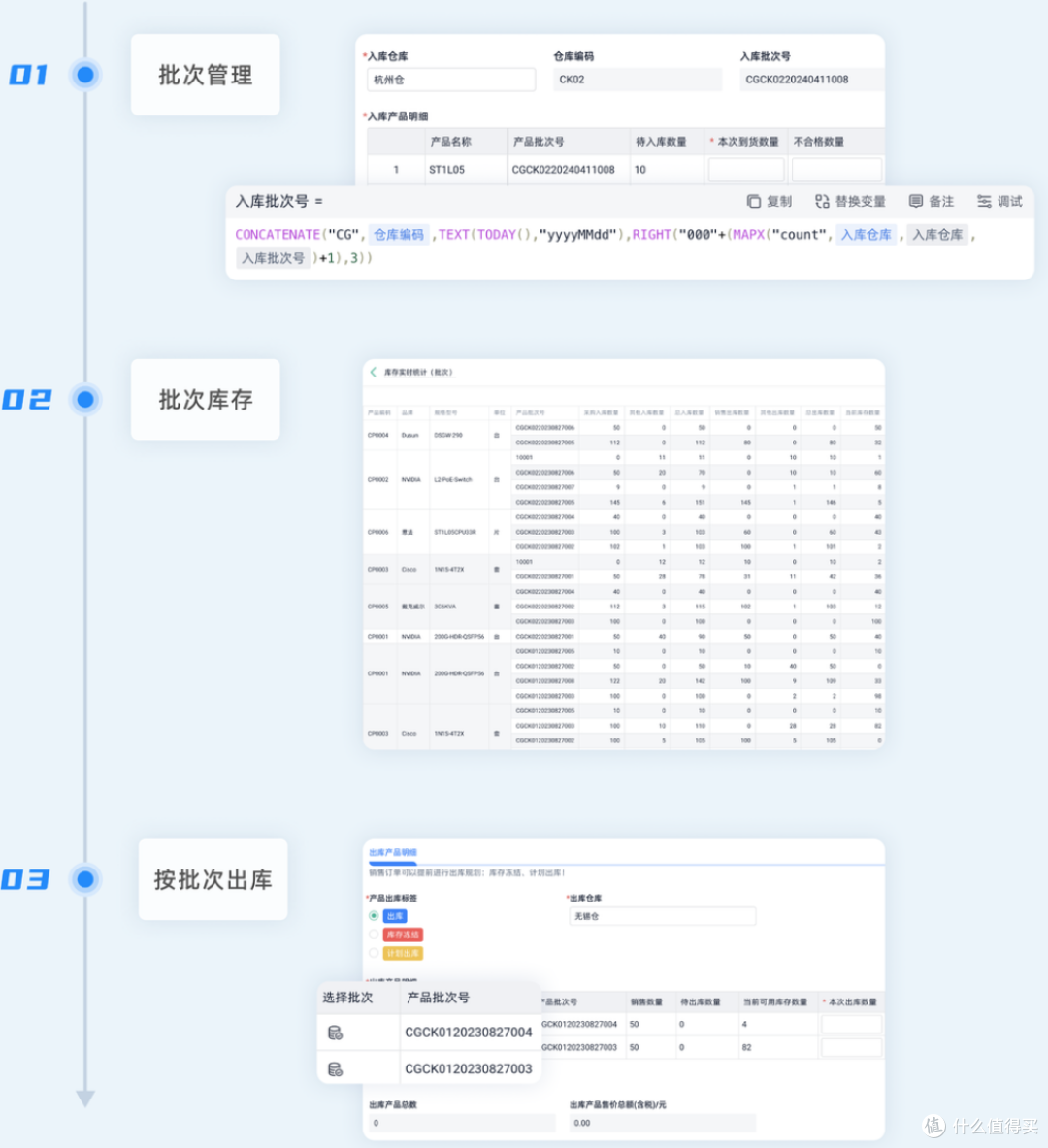Click the CP0005 product code cell
The width and height of the screenshot is (1048, 1148).
pos(377,607)
